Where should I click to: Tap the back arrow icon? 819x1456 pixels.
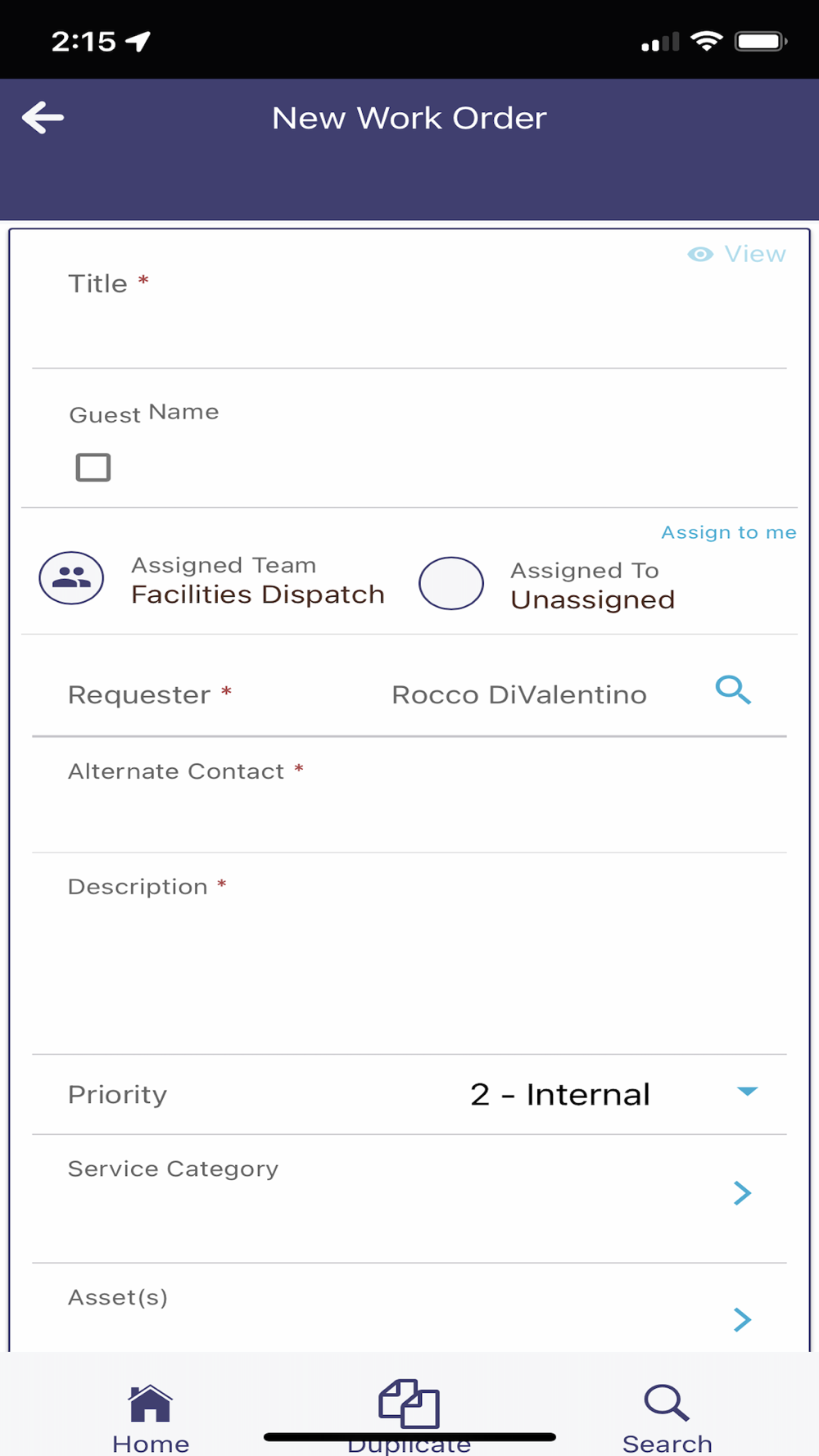[43, 118]
